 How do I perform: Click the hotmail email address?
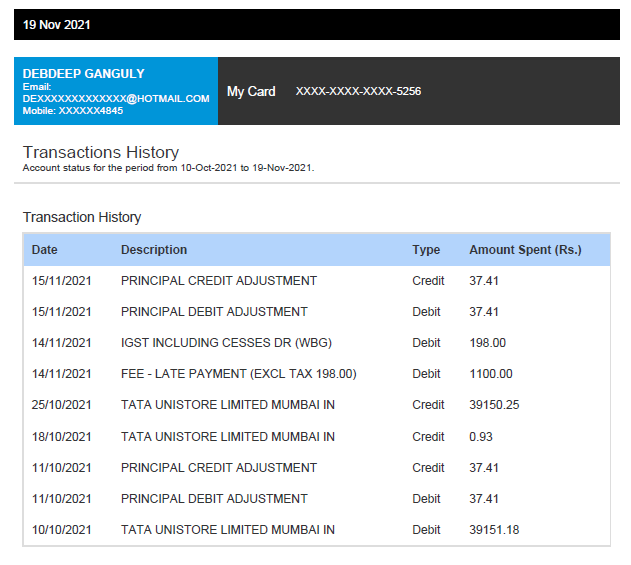pos(116,99)
